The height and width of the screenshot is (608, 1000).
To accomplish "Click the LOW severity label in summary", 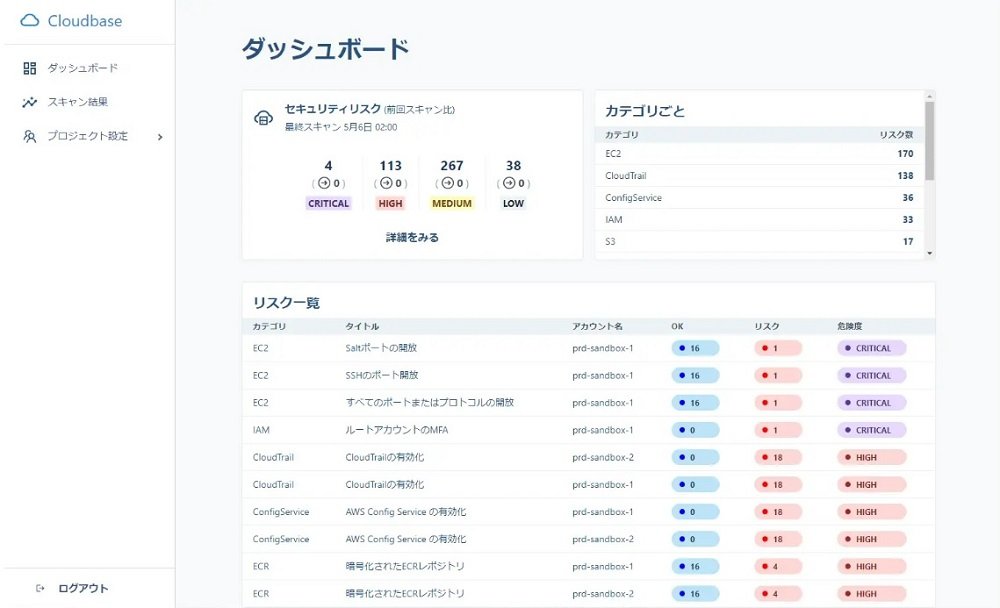I will 513,204.
